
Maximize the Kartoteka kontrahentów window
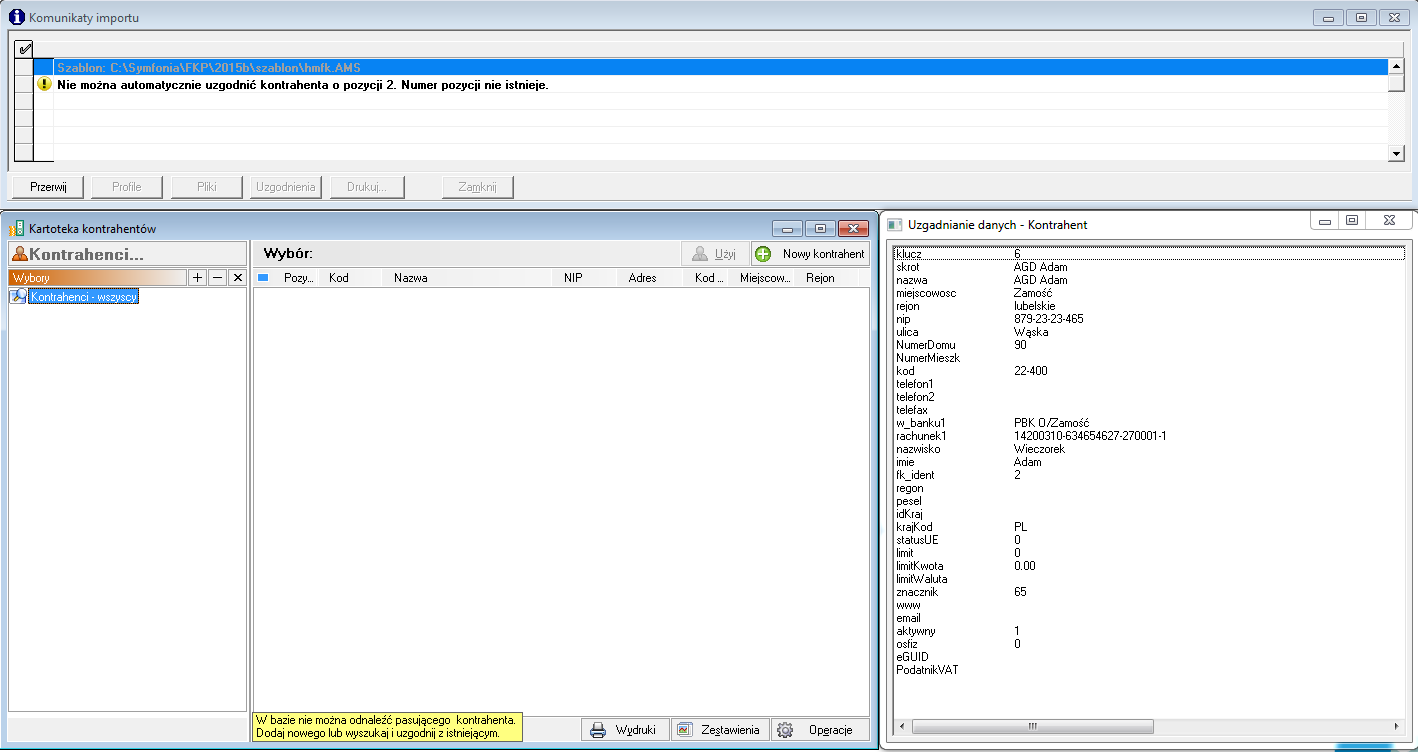coord(820,229)
